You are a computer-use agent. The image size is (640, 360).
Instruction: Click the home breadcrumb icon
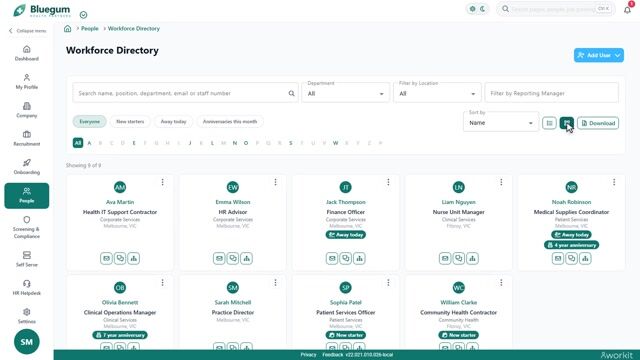(68, 29)
